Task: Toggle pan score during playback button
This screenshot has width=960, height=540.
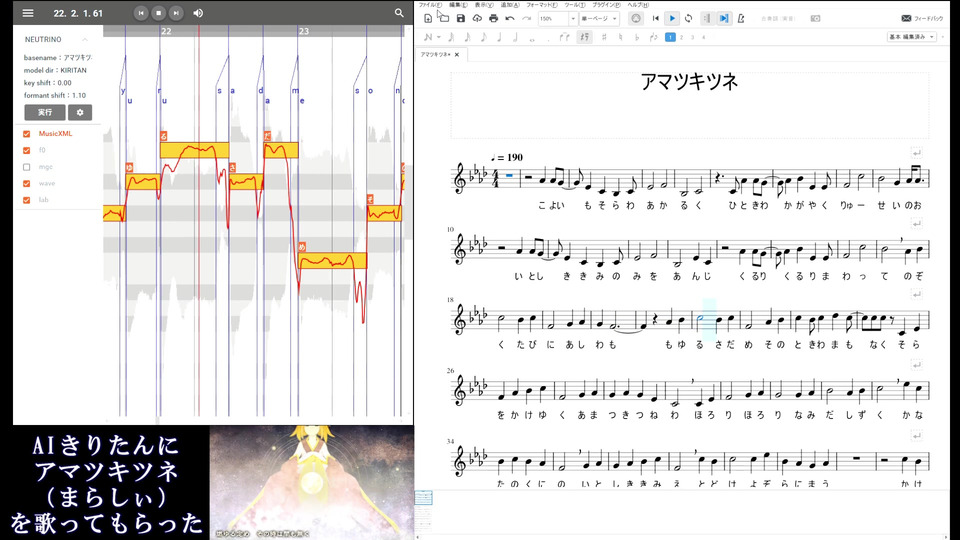Action: click(724, 18)
